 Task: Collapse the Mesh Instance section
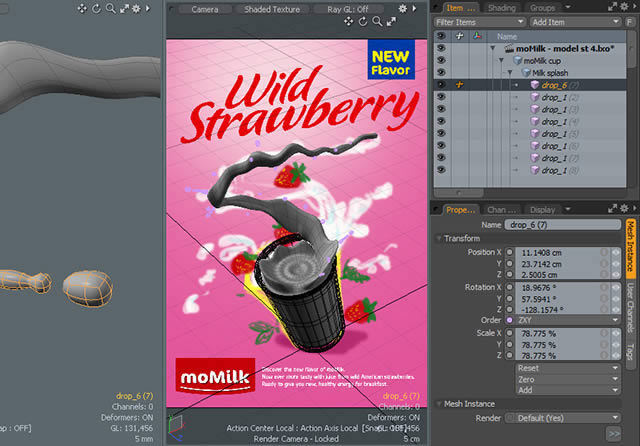coord(439,404)
